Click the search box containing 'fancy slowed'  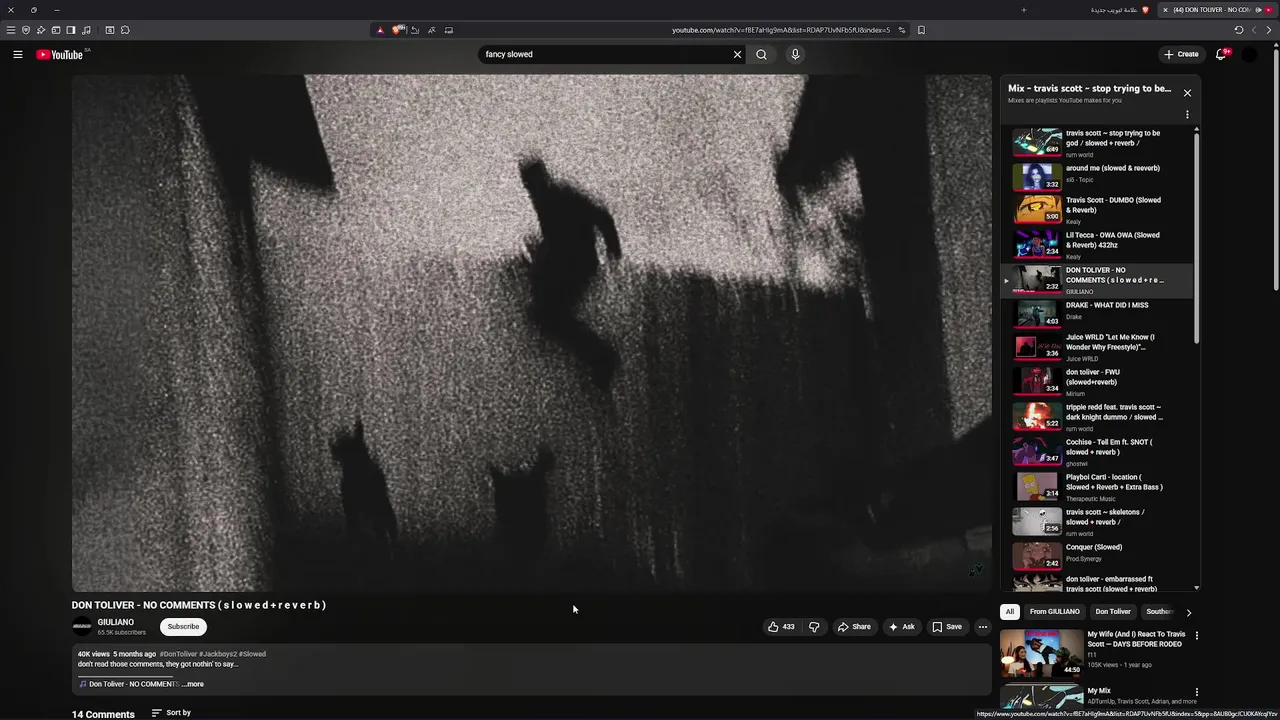pos(605,54)
